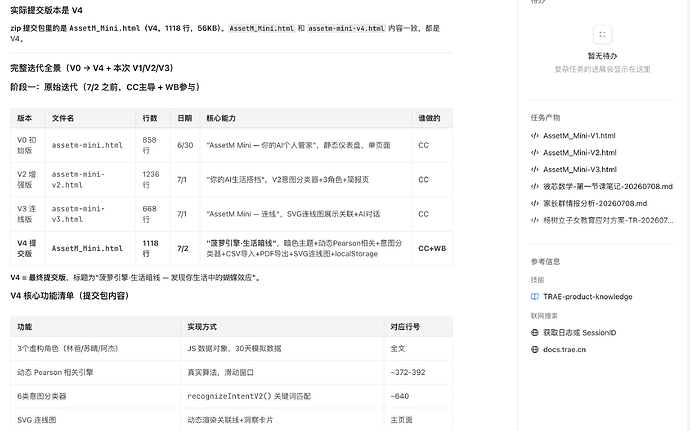Click file icon for 家长群情报分析 markdown
The width and height of the screenshot is (690, 431).
pyautogui.click(x=535, y=203)
